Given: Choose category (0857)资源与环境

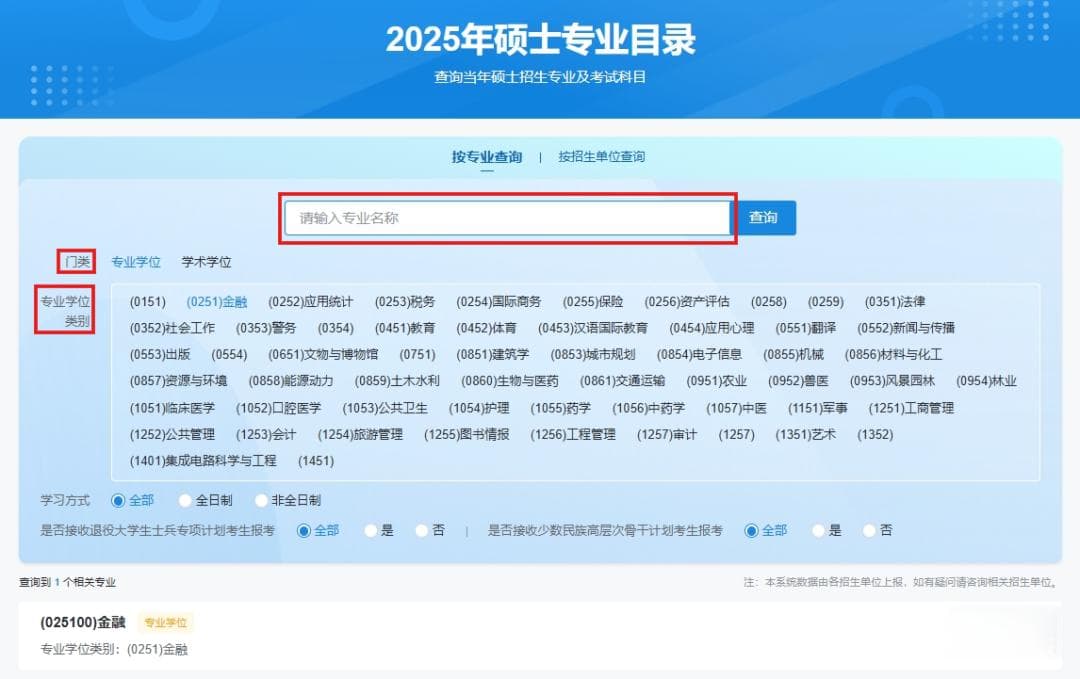Looking at the screenshot, I should click(x=178, y=381).
